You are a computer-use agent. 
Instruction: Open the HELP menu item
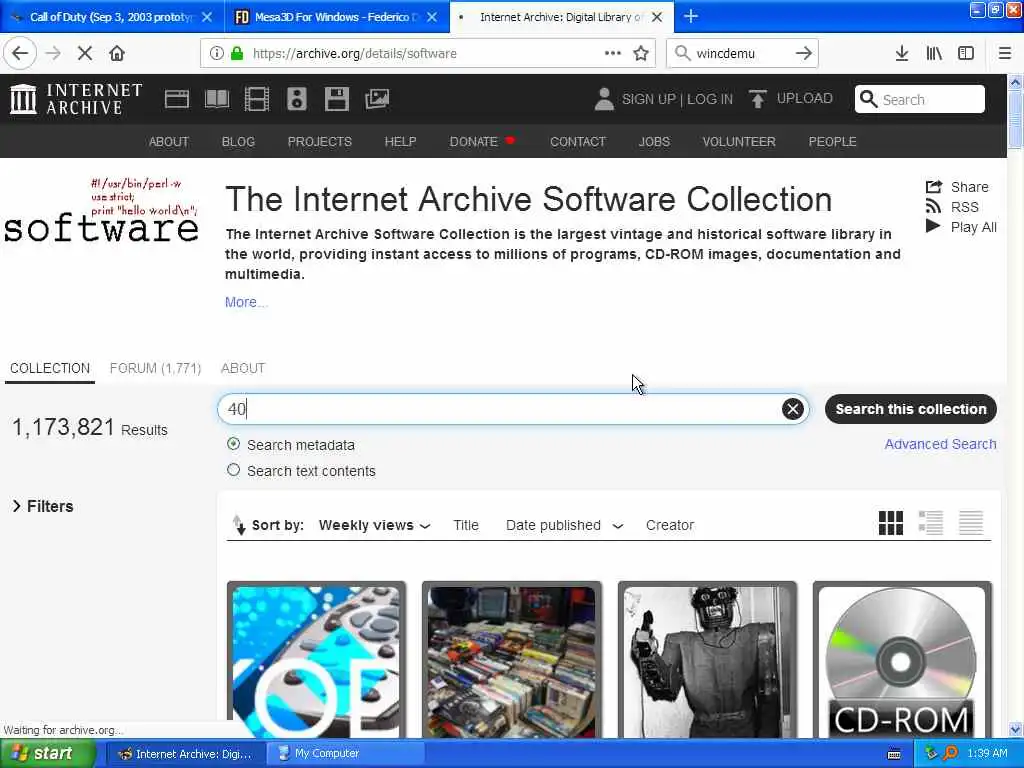(400, 142)
